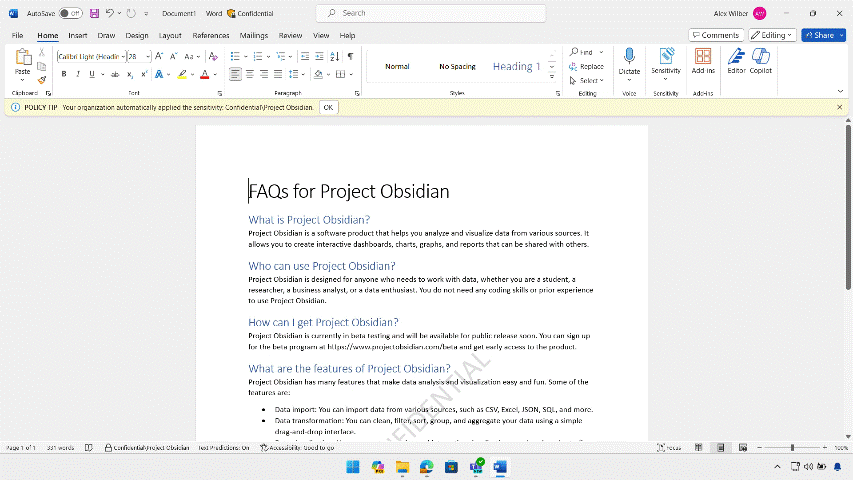Click the Add-ins icon
This screenshot has height=480, width=853.
click(703, 60)
